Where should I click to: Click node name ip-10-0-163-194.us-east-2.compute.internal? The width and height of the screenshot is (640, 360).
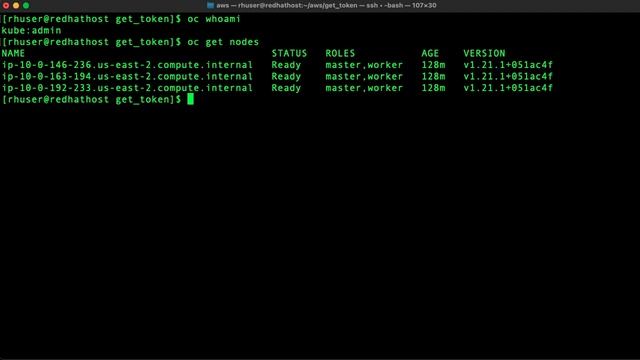pos(127,76)
